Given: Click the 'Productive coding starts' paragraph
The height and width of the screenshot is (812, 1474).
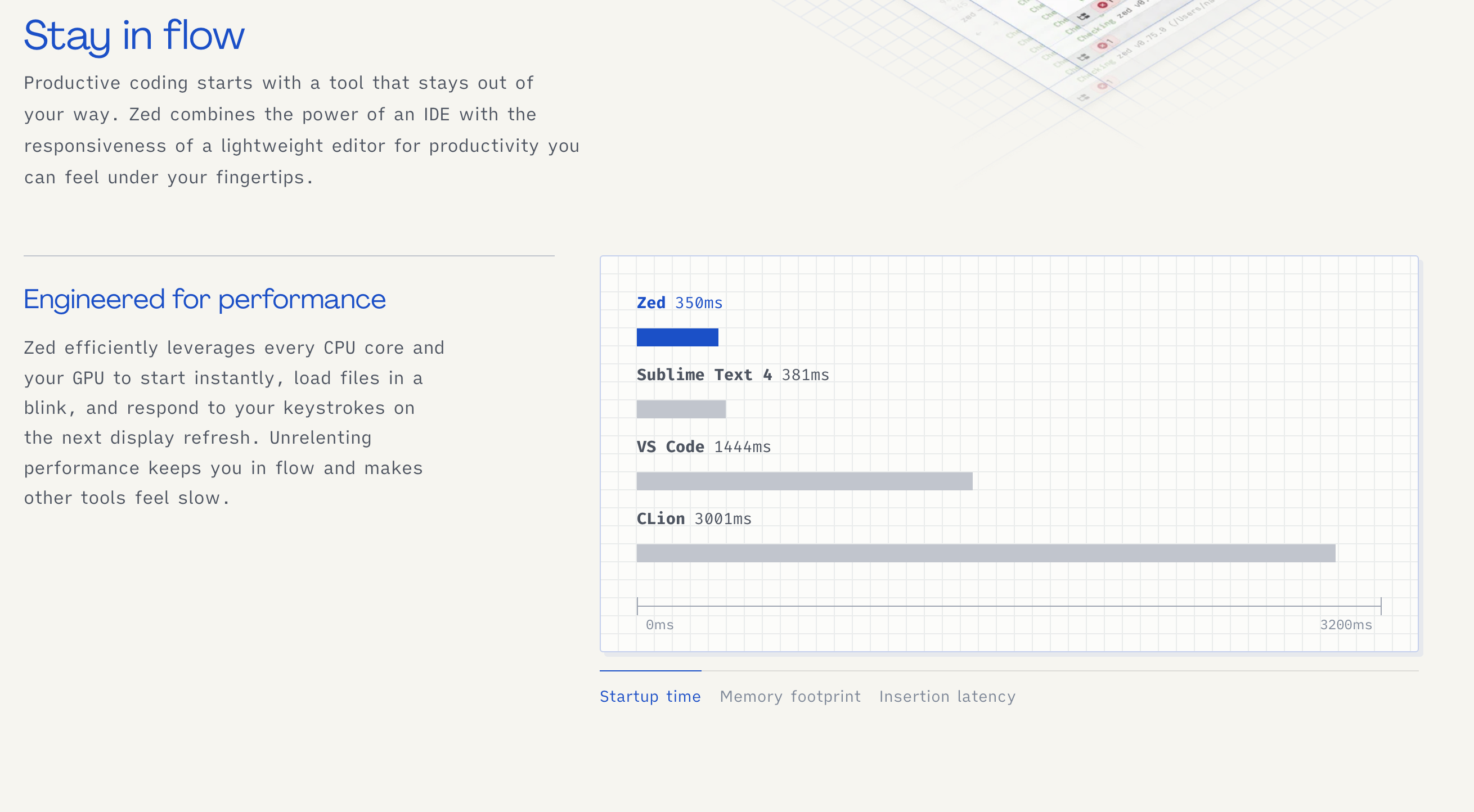Looking at the screenshot, I should (x=302, y=130).
